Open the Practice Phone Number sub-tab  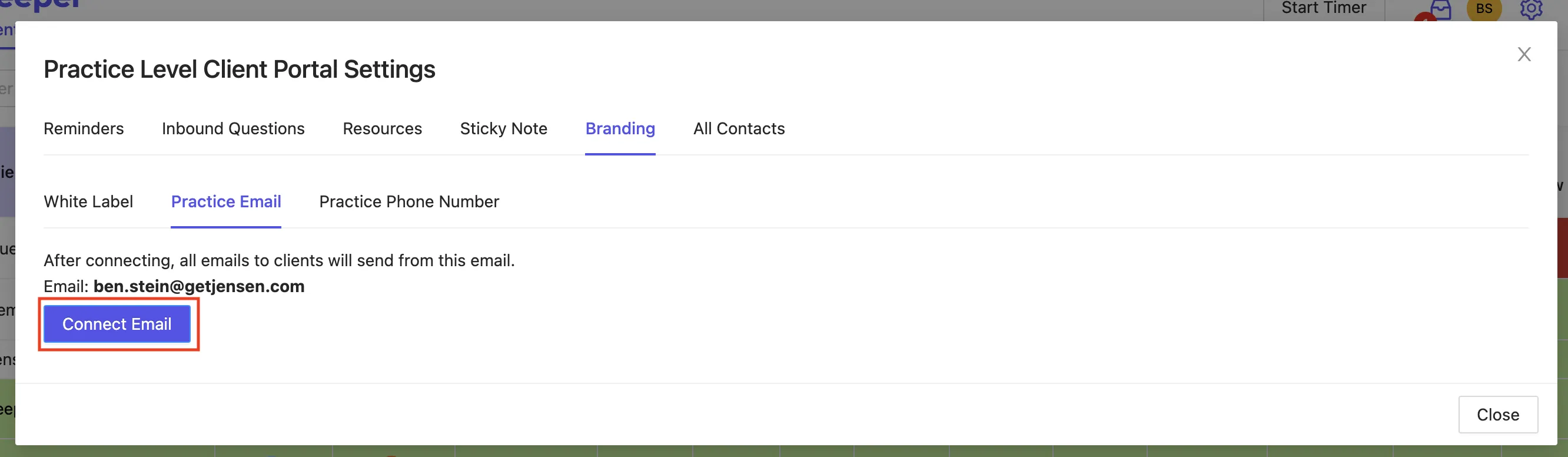tap(409, 201)
